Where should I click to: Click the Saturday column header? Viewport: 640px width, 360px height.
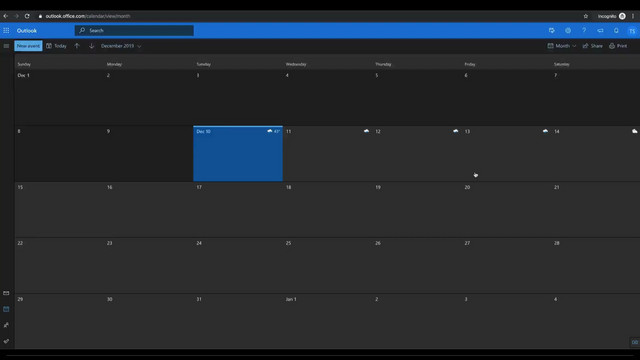[562, 64]
